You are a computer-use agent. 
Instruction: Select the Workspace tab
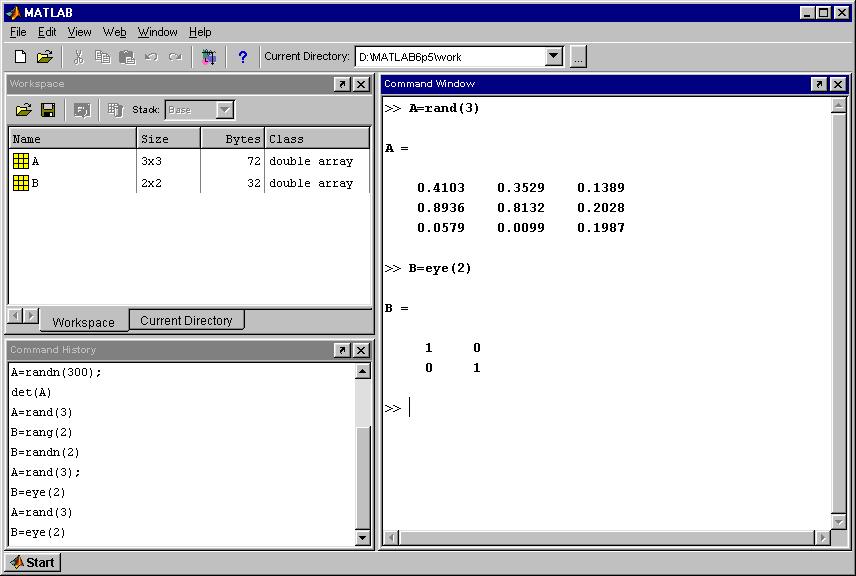pyautogui.click(x=84, y=322)
